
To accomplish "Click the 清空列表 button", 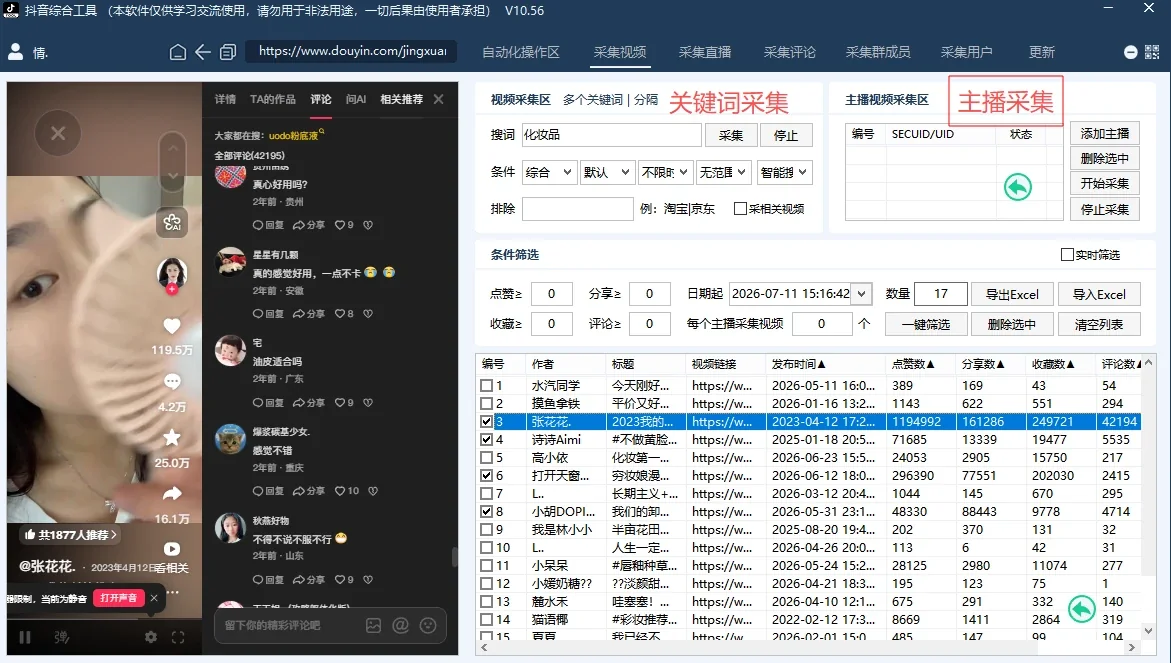I will pyautogui.click(x=1099, y=324).
